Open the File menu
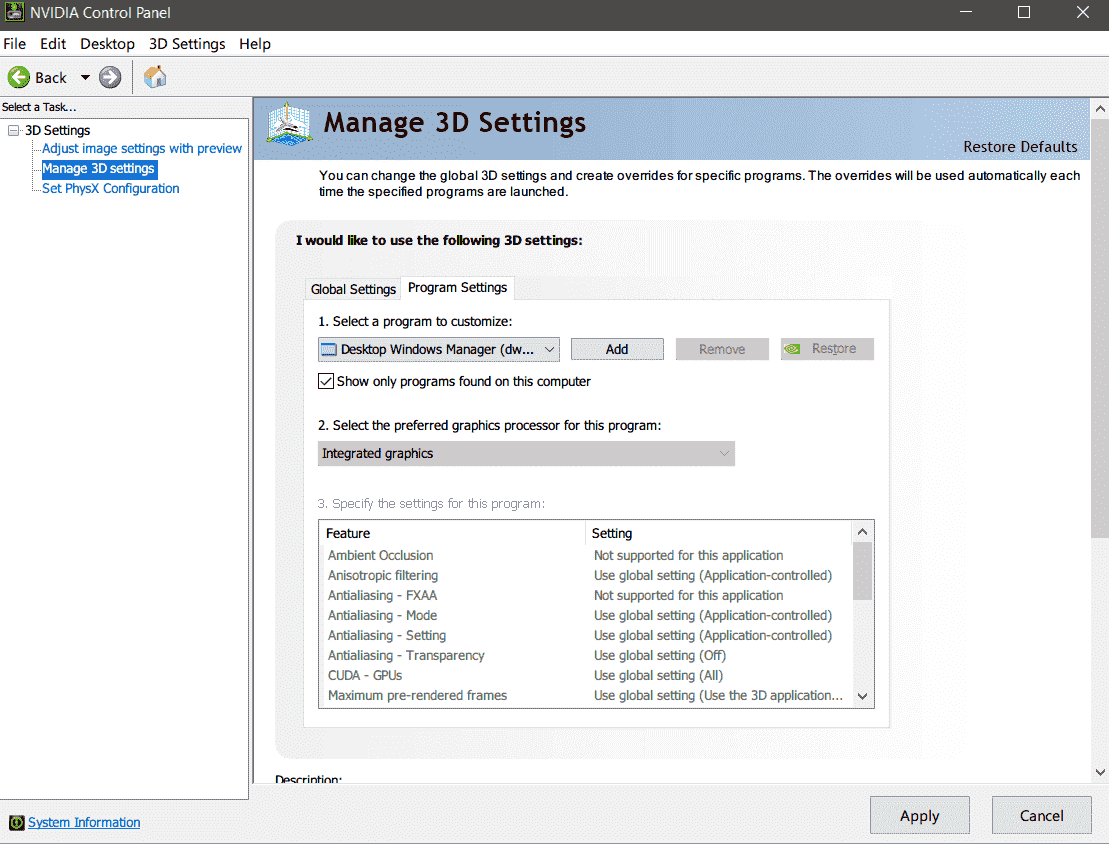Screen dimensions: 1109x845 tap(14, 44)
